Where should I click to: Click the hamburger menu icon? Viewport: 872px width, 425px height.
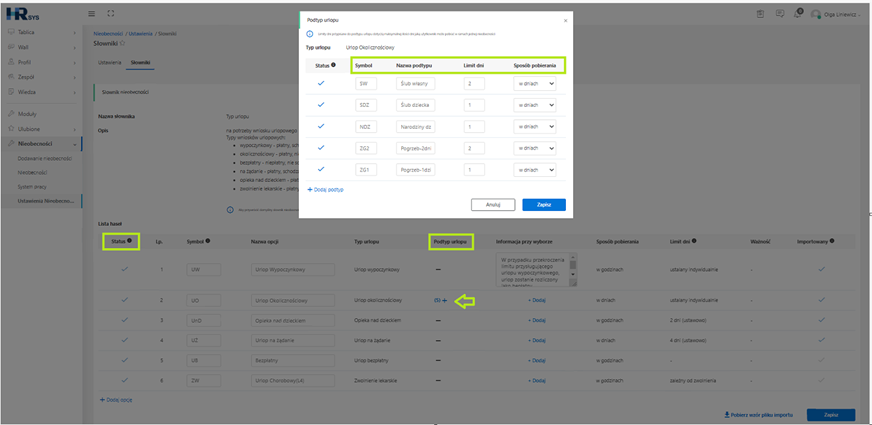pyautogui.click(x=92, y=13)
